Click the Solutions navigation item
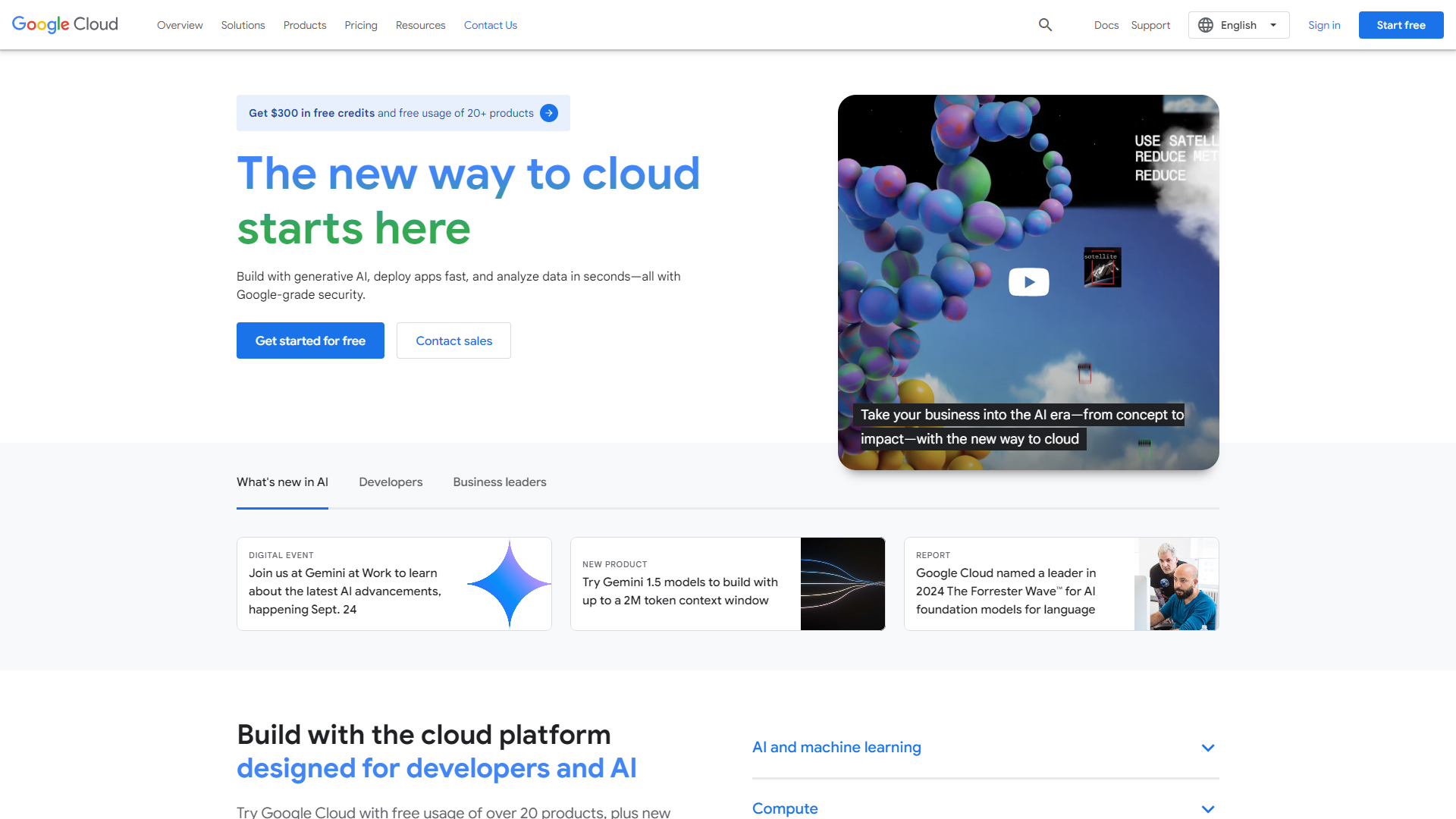The image size is (1456, 819). (243, 25)
